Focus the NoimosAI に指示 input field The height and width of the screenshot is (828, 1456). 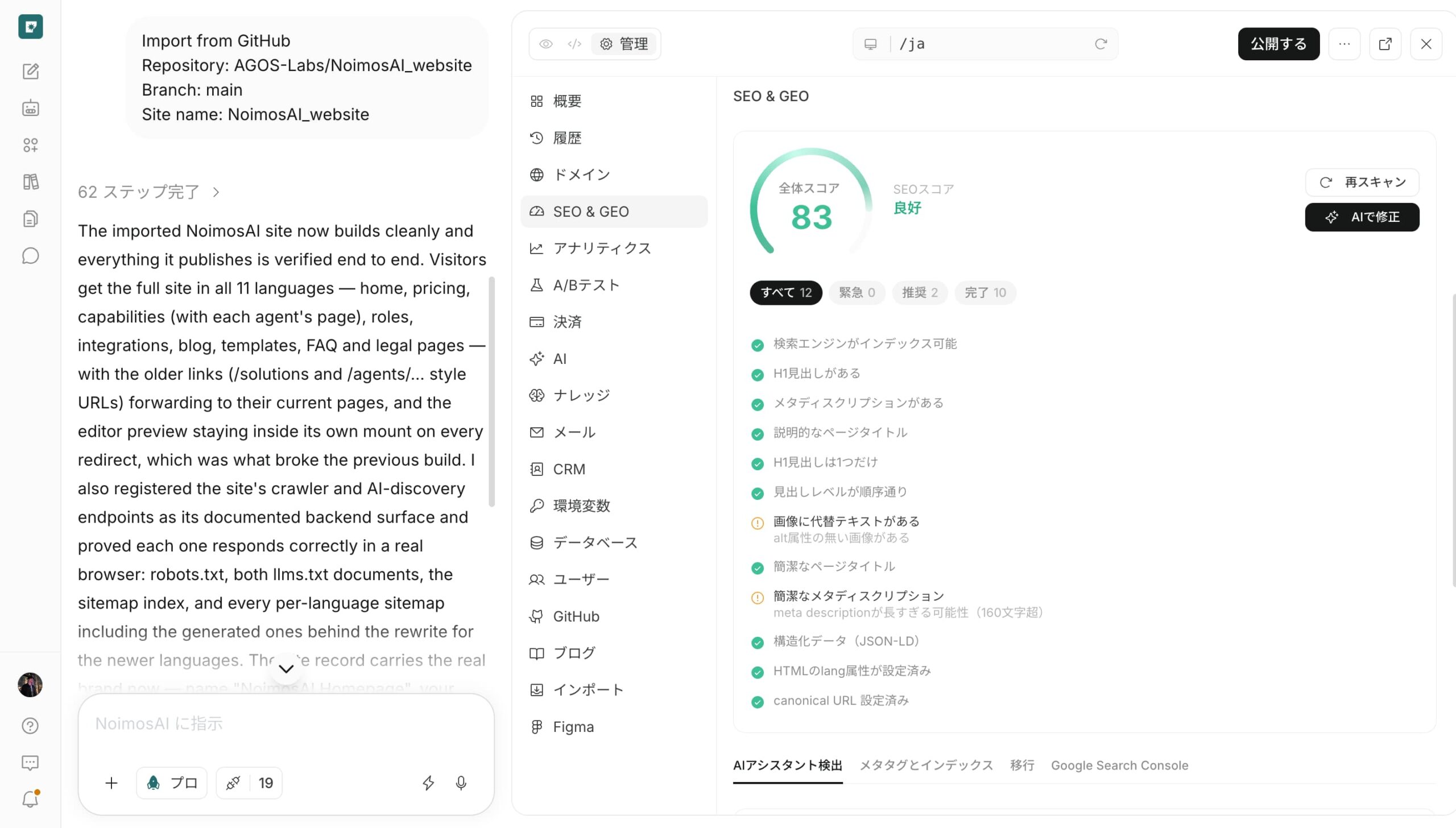286,723
